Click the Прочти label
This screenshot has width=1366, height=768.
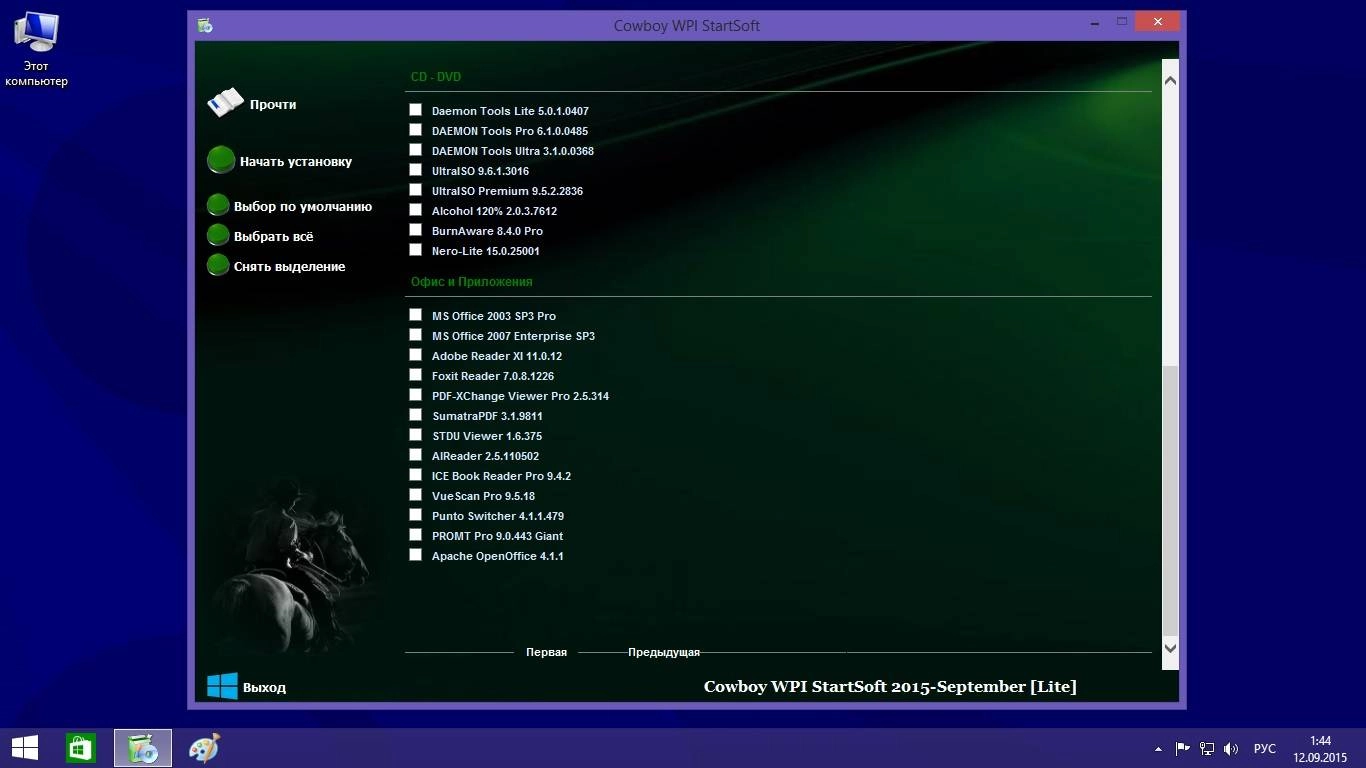coord(273,104)
